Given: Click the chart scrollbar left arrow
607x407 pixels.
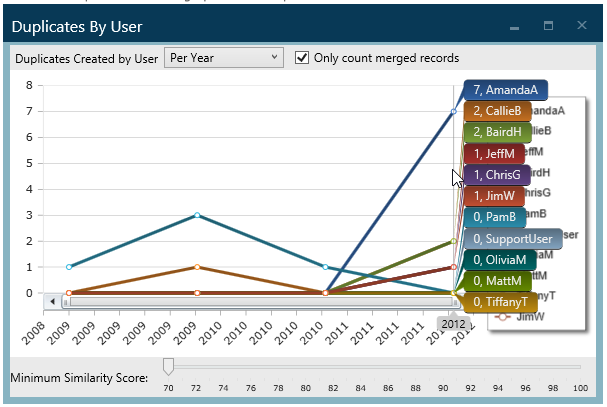Looking at the screenshot, I should [53, 301].
